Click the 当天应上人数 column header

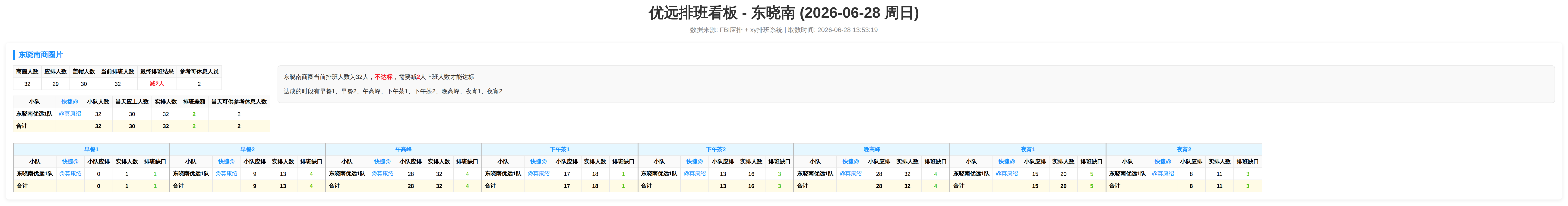pos(132,102)
